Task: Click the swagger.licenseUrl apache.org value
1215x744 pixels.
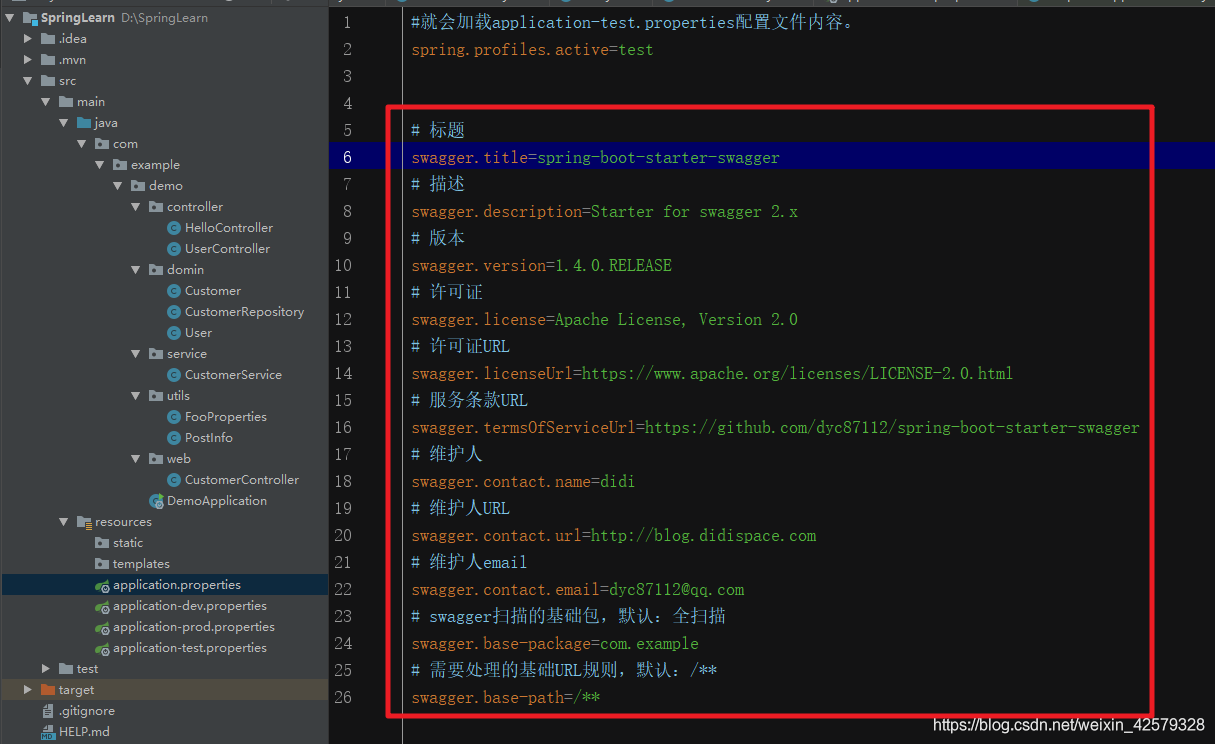Action: (797, 373)
